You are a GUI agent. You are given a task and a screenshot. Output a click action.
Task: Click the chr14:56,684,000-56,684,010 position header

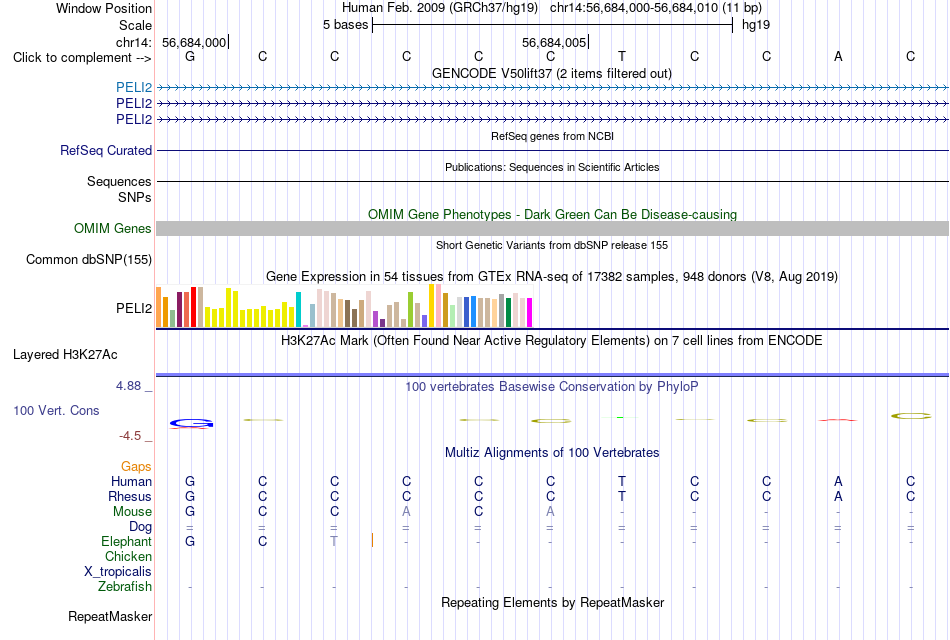pyautogui.click(x=656, y=8)
